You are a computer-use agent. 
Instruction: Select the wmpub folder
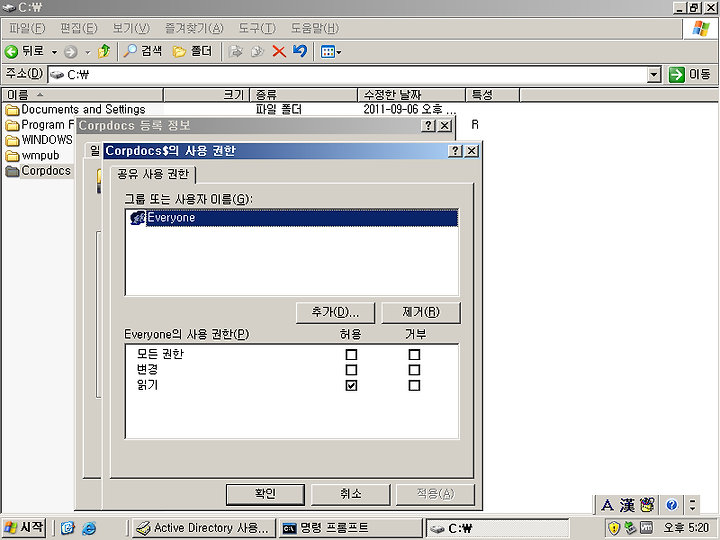tap(32, 155)
